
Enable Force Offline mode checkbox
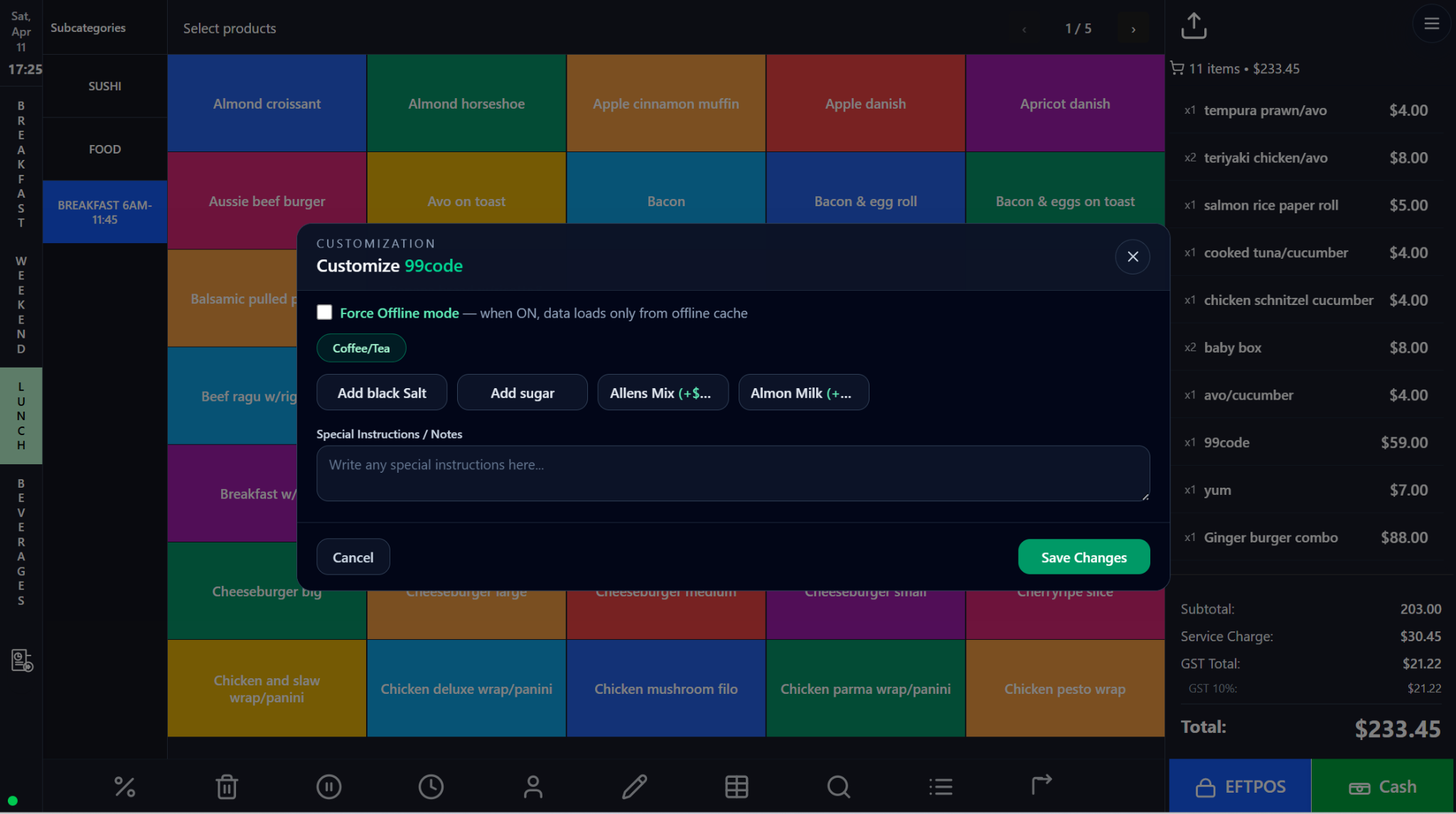tap(324, 312)
